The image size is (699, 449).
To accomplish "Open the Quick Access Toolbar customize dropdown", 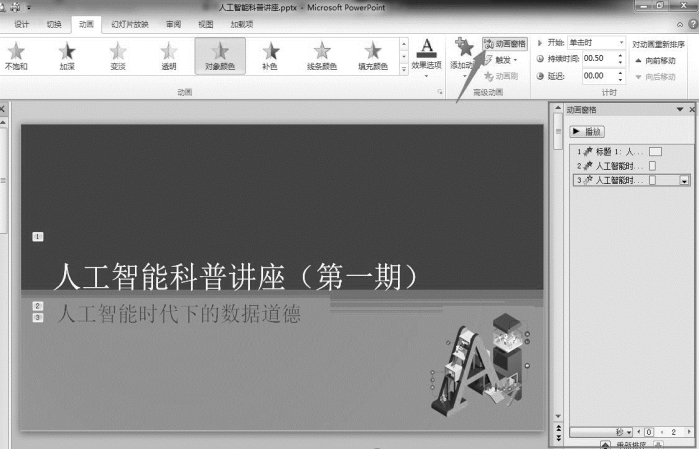I will click(x=29, y=7).
